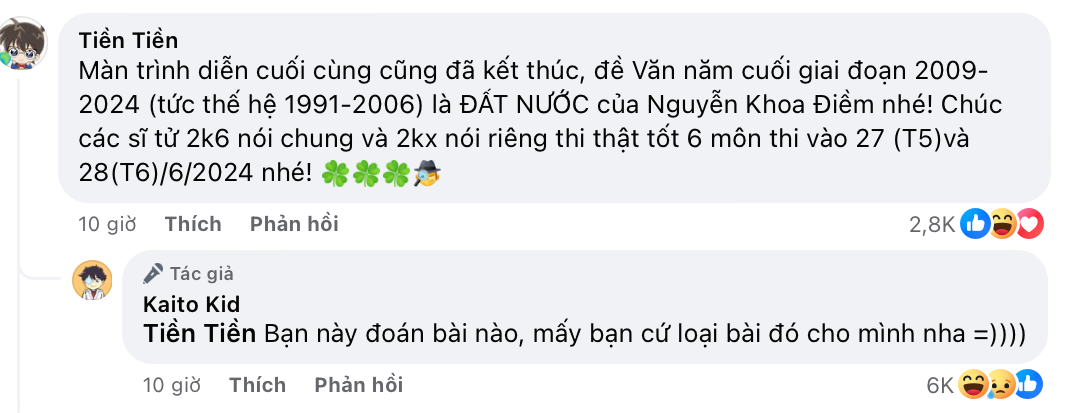The image size is (1066, 413).
Task: Show the 6K reactions list
Action: [941, 386]
